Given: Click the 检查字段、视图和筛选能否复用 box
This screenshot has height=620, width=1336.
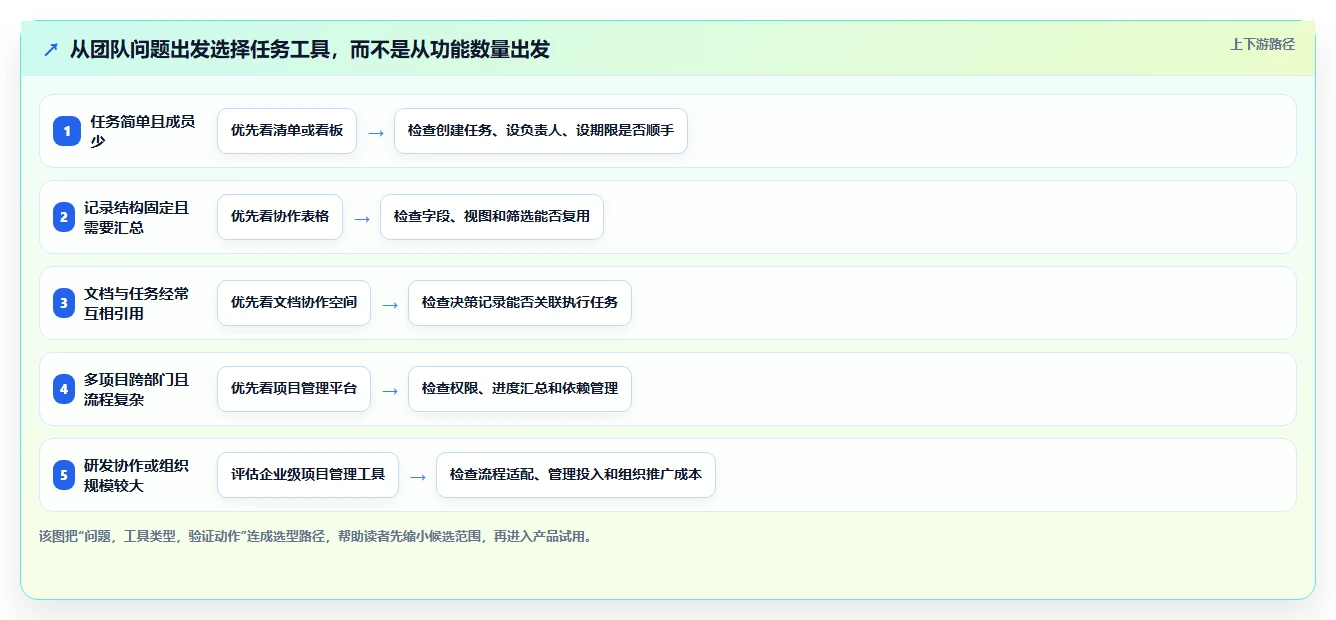Looking at the screenshot, I should point(492,217).
